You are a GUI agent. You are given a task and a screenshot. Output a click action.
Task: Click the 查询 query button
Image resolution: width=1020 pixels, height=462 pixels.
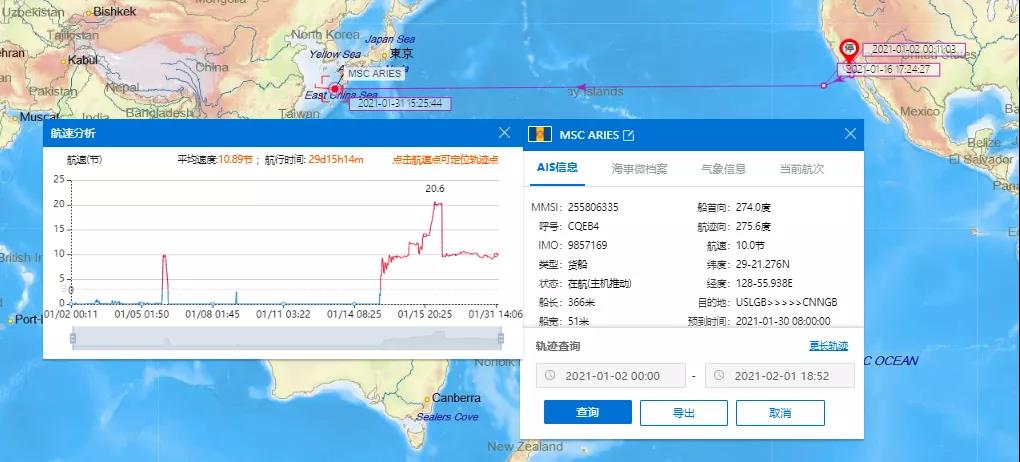click(587, 413)
